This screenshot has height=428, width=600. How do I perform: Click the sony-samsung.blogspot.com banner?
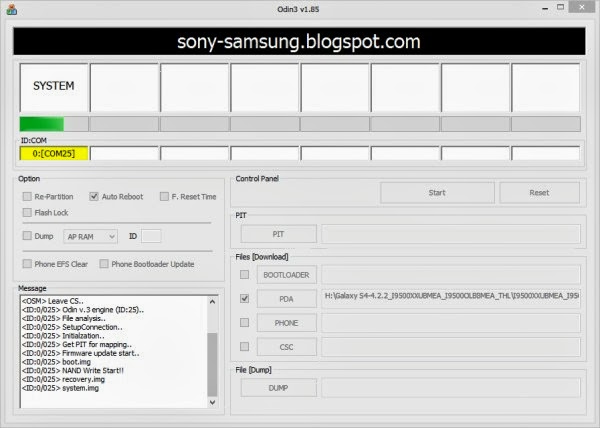(x=299, y=41)
